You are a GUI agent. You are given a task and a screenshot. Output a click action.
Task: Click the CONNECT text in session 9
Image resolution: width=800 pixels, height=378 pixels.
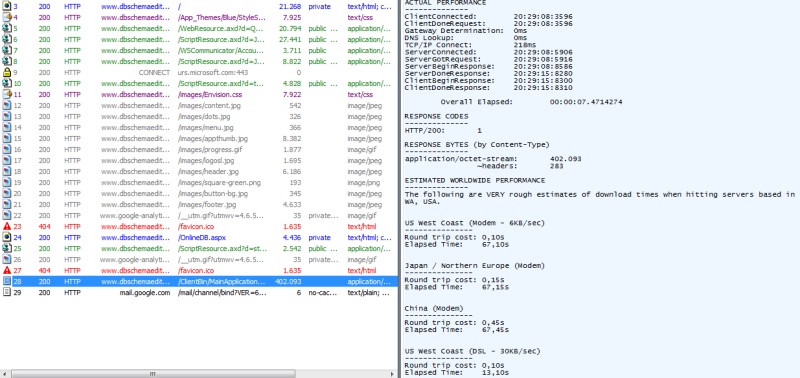coord(154,72)
